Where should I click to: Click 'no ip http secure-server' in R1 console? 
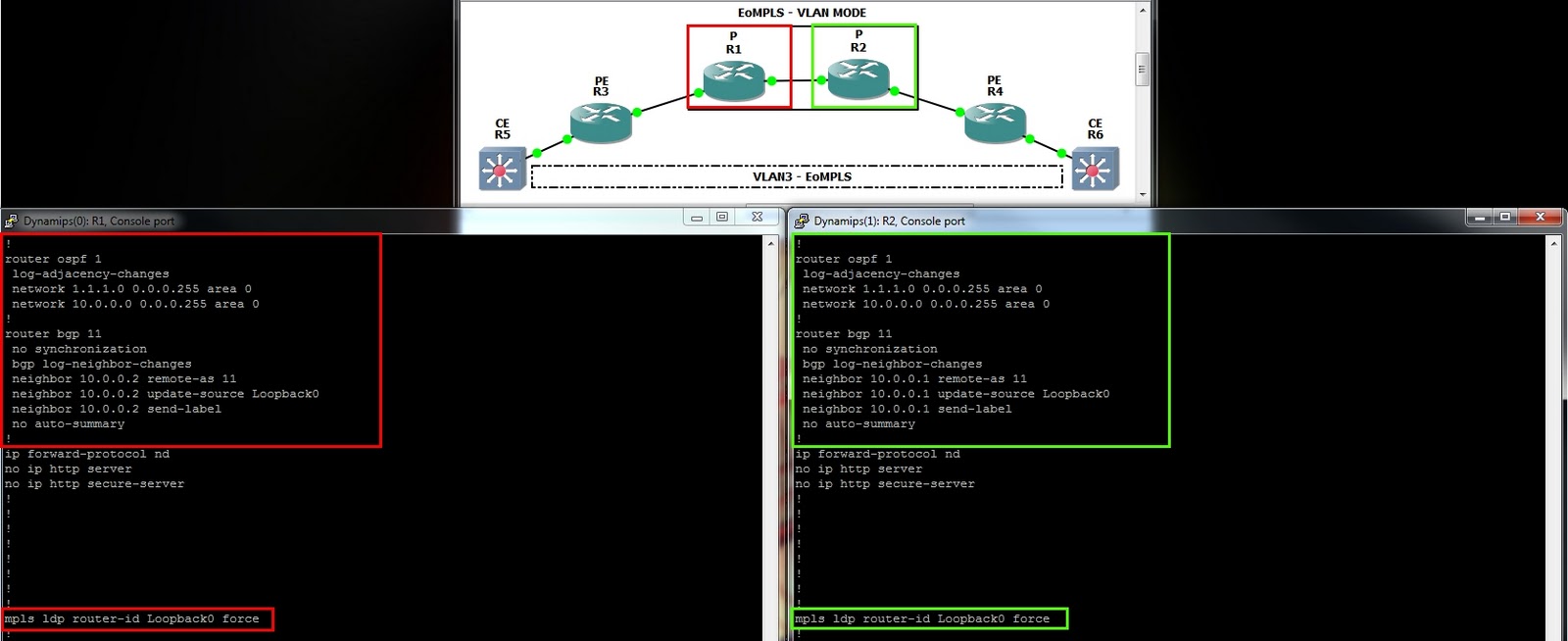94,484
